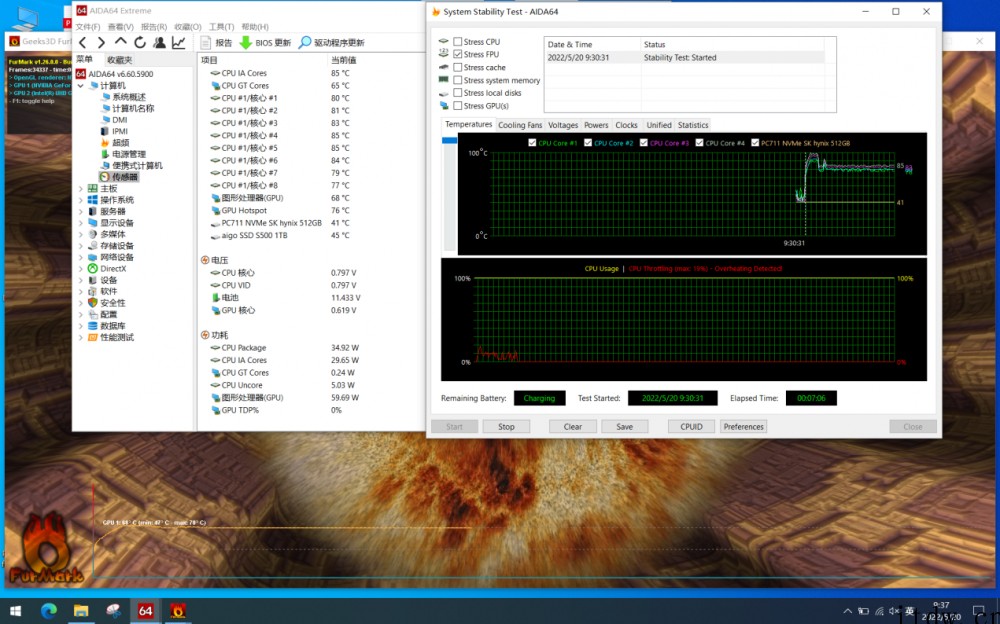
Task: Expand the 操作系统 operating system node
Action: click(81, 200)
